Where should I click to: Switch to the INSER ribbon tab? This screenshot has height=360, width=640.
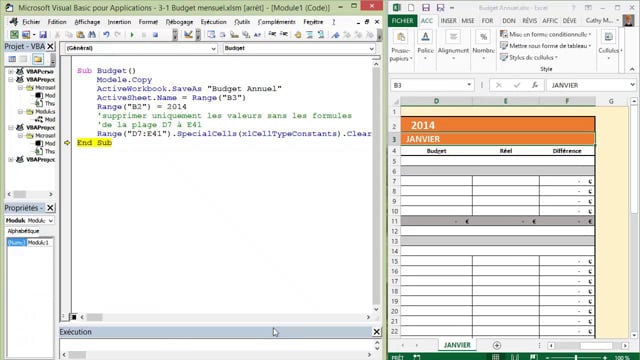coord(448,20)
